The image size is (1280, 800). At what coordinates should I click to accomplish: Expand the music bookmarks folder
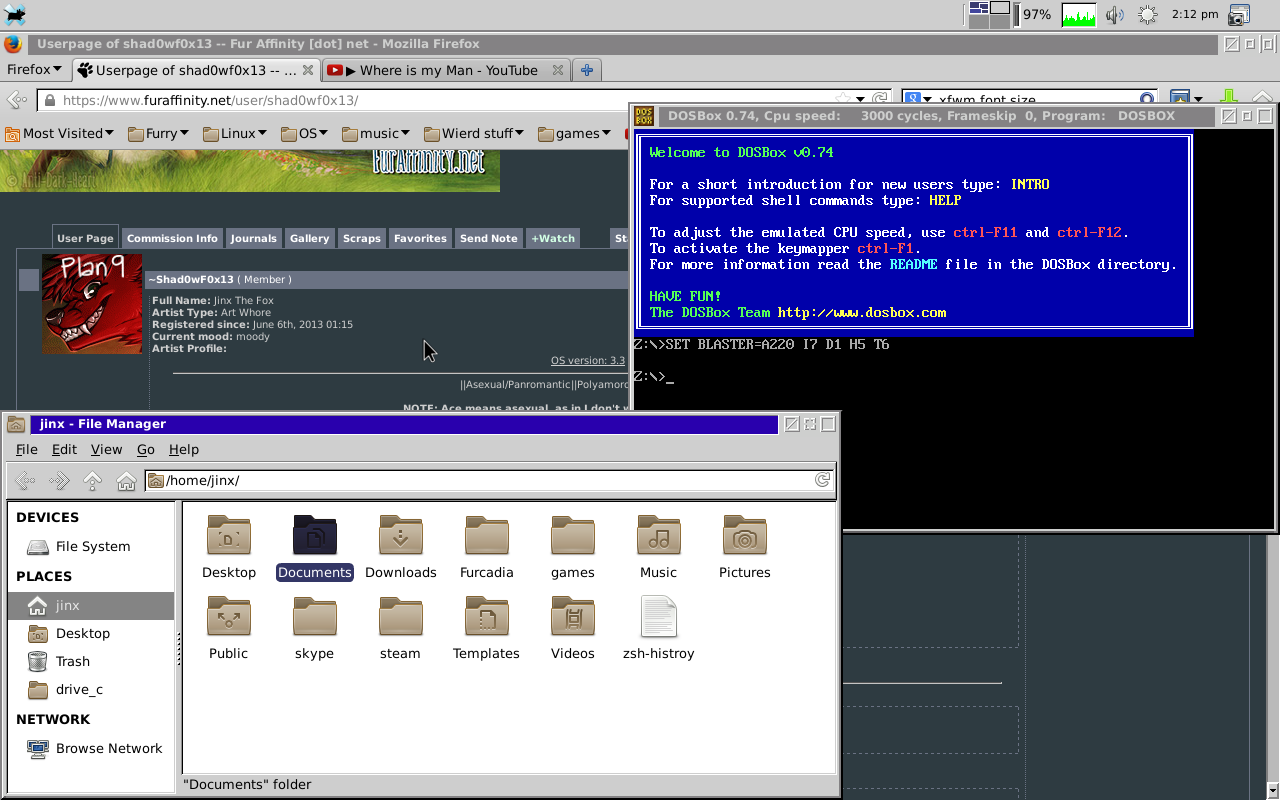(x=376, y=133)
